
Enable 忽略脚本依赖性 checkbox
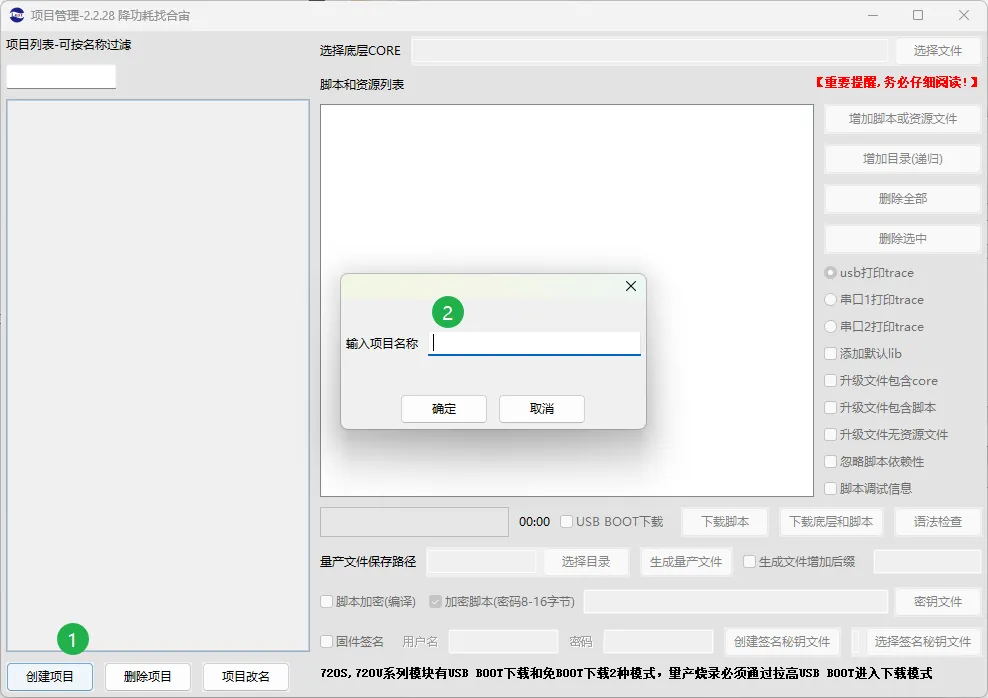[x=830, y=462]
